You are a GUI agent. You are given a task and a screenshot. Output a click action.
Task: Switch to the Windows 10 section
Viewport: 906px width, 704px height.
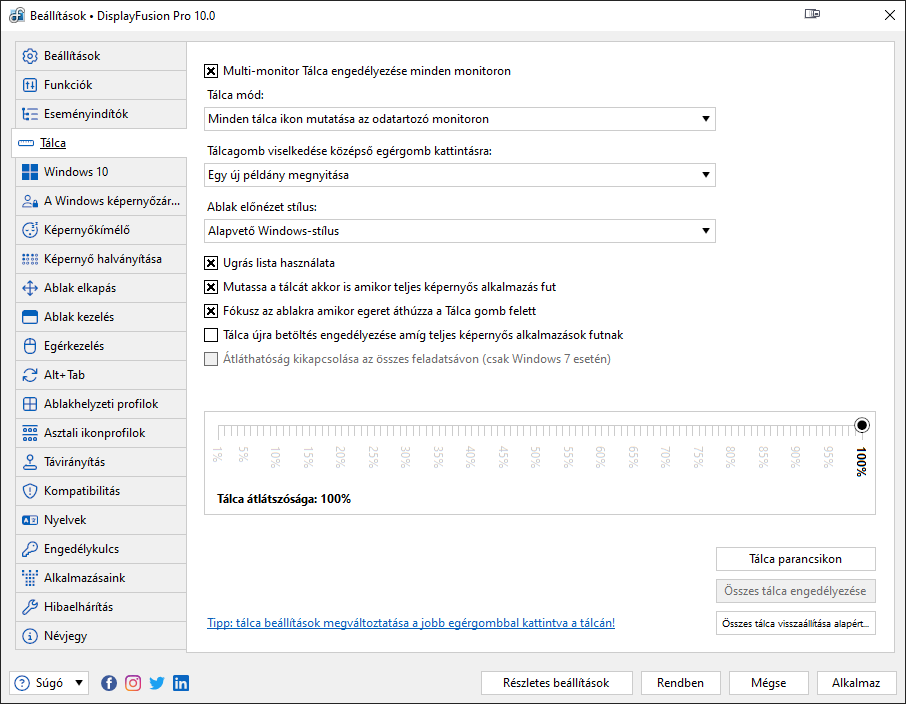[101, 172]
